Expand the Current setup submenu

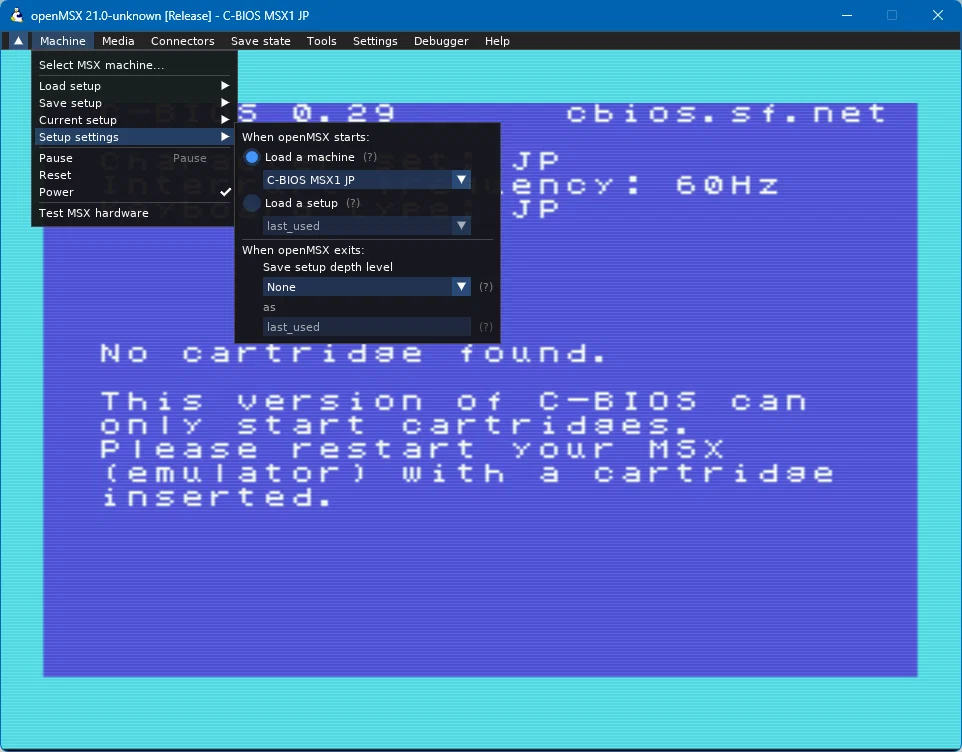(134, 120)
